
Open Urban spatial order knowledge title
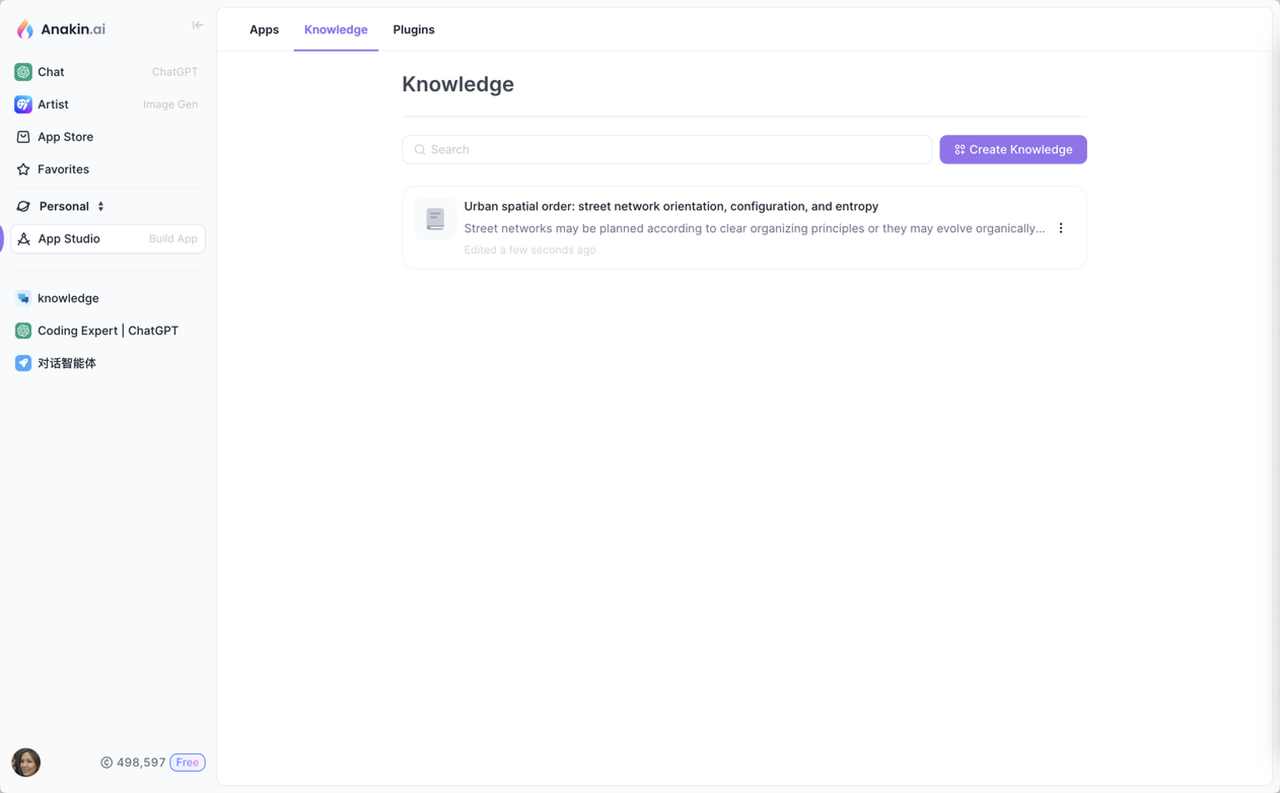click(671, 206)
